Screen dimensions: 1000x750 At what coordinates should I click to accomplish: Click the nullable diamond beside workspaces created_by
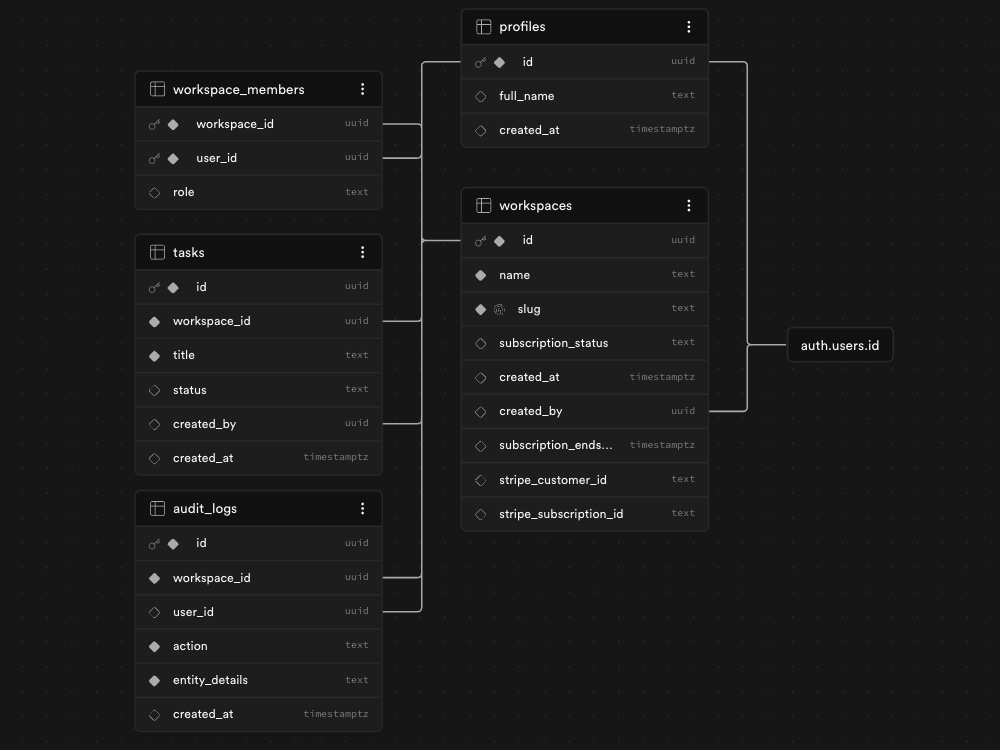tap(481, 412)
